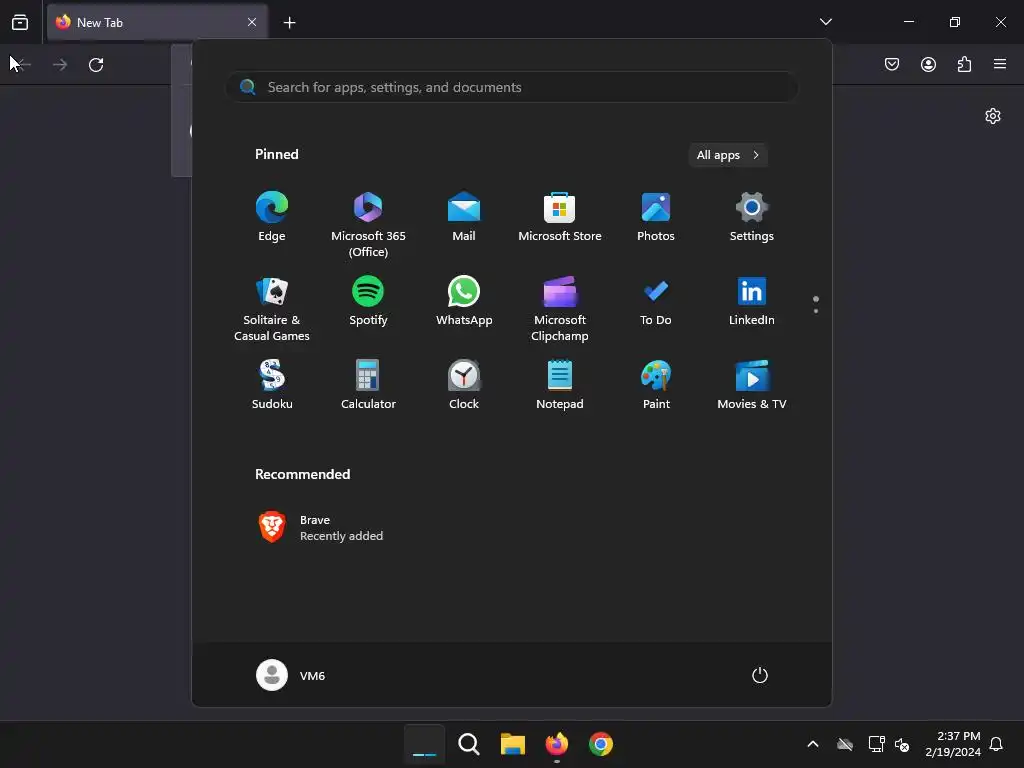Open Movies & TV
1024x768 pixels.
click(x=752, y=385)
